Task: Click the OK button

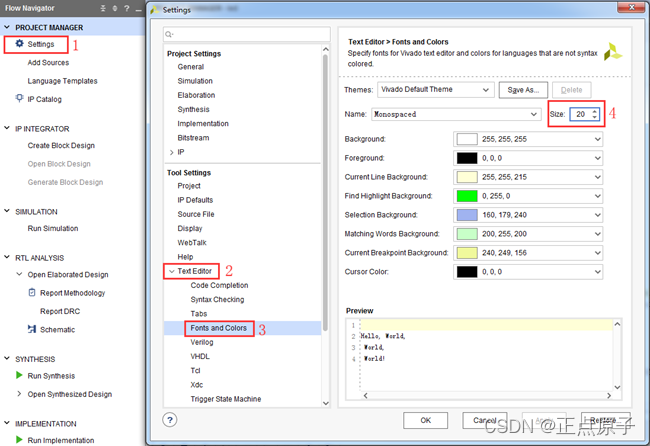Action: [425, 420]
